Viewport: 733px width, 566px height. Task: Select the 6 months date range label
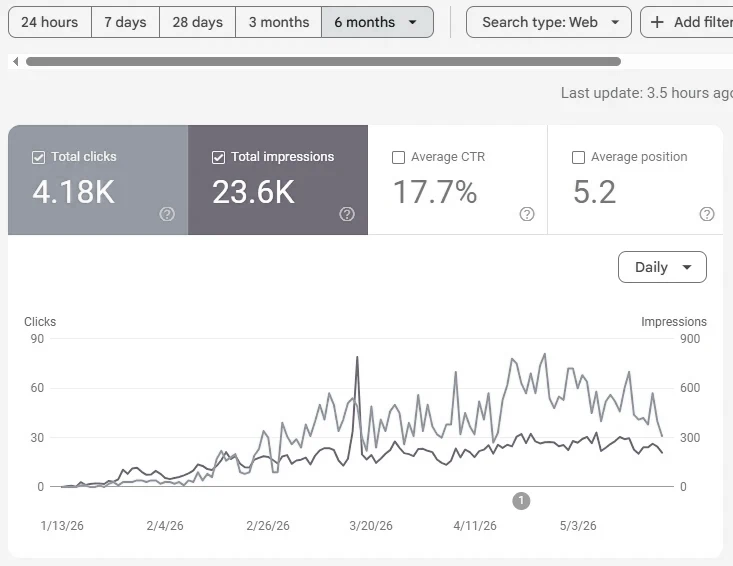[365, 22]
